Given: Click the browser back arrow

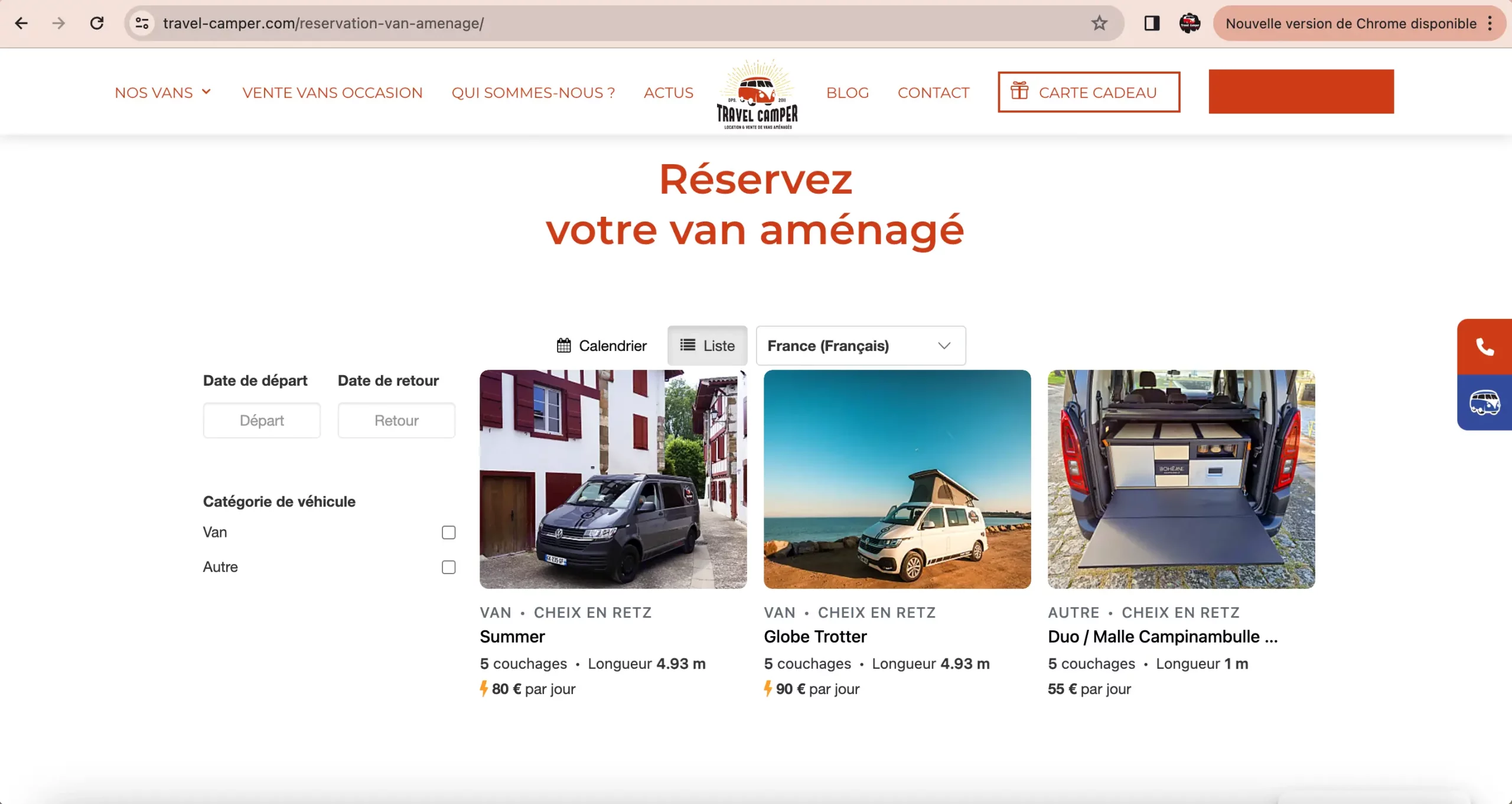Looking at the screenshot, I should pos(21,23).
